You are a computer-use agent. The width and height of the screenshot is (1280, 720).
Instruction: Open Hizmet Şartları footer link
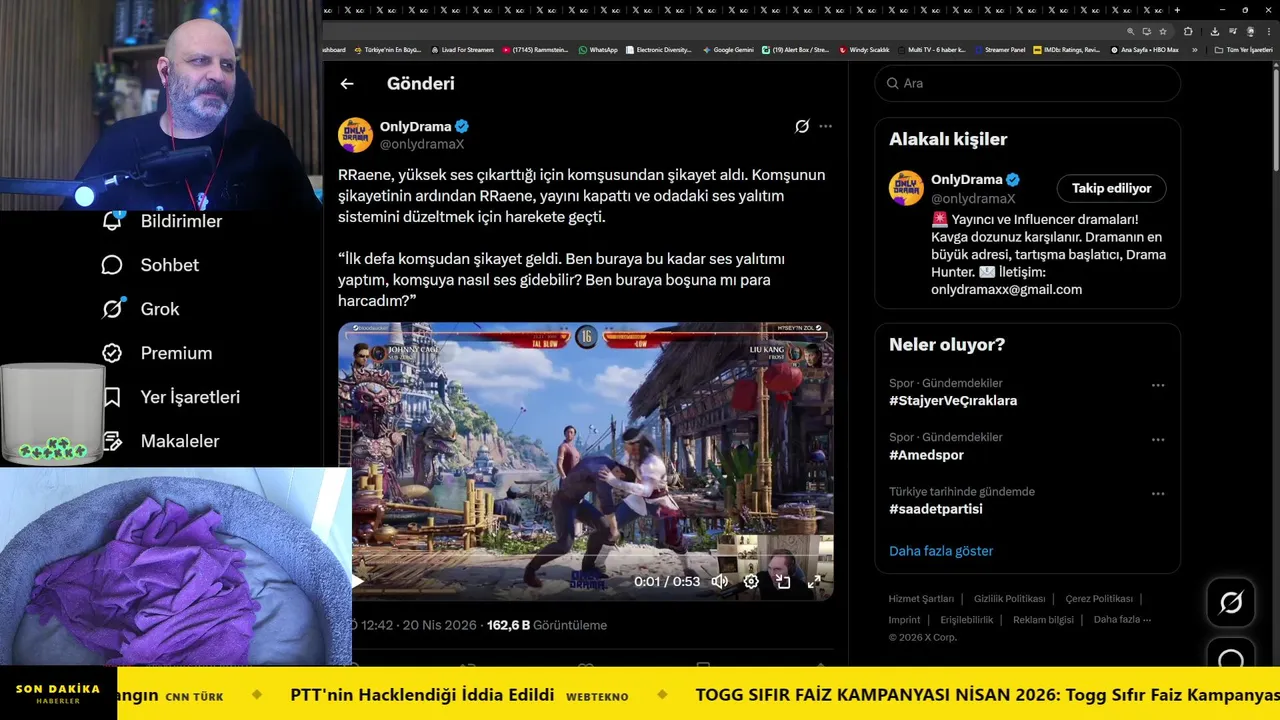(921, 599)
